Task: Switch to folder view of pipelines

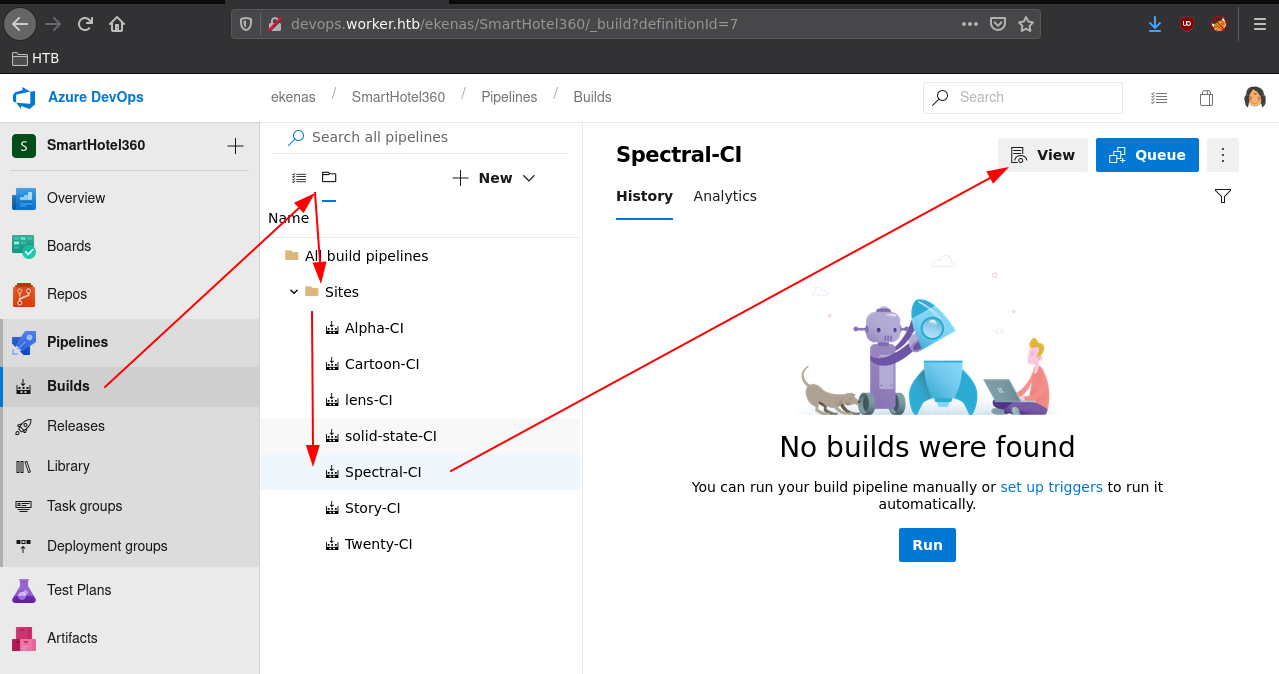Action: pos(329,177)
